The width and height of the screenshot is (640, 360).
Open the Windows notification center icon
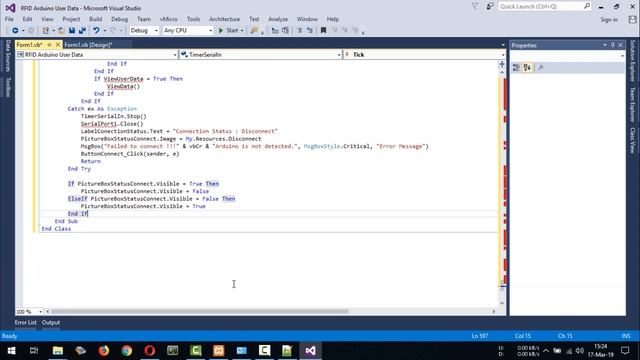(625, 351)
